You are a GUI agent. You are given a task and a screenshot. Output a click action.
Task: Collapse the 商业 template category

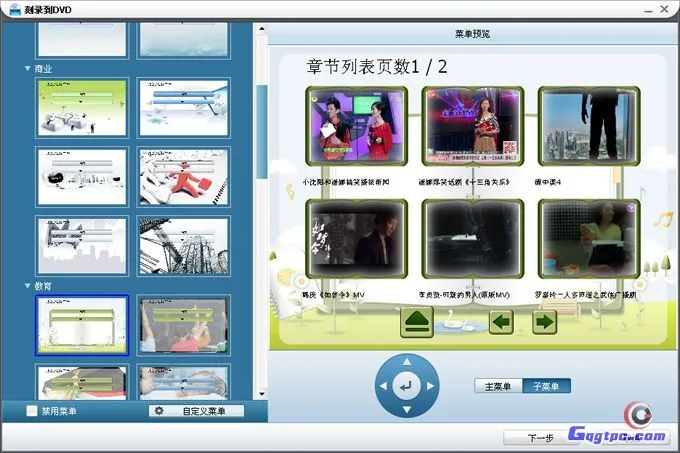pyautogui.click(x=28, y=69)
